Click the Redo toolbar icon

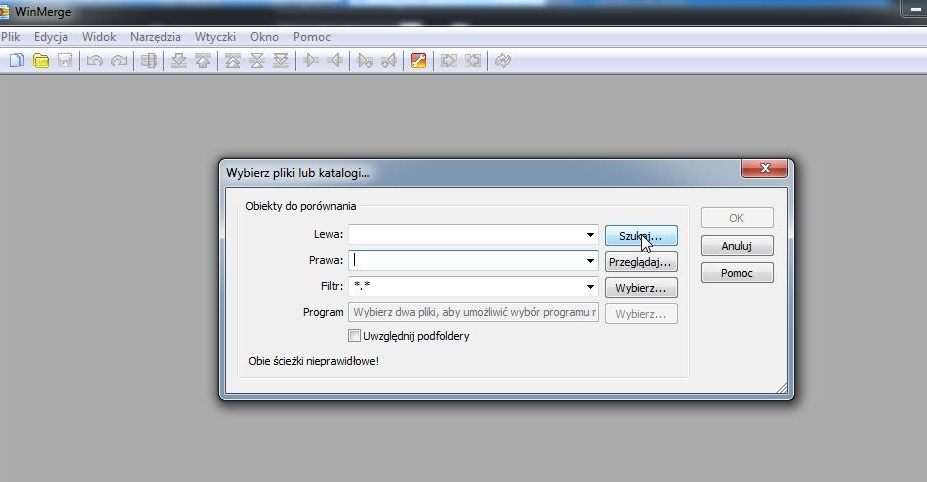(x=119, y=60)
